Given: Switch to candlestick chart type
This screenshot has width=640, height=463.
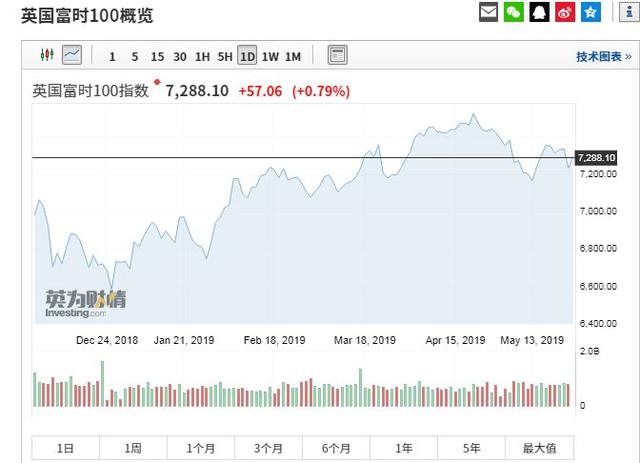Looking at the screenshot, I should point(46,55).
